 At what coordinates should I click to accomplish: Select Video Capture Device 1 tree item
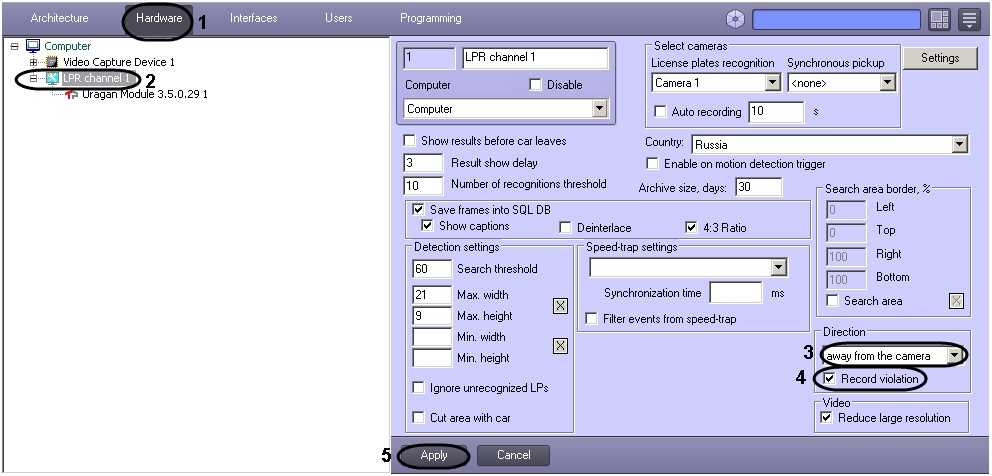[x=118, y=62]
